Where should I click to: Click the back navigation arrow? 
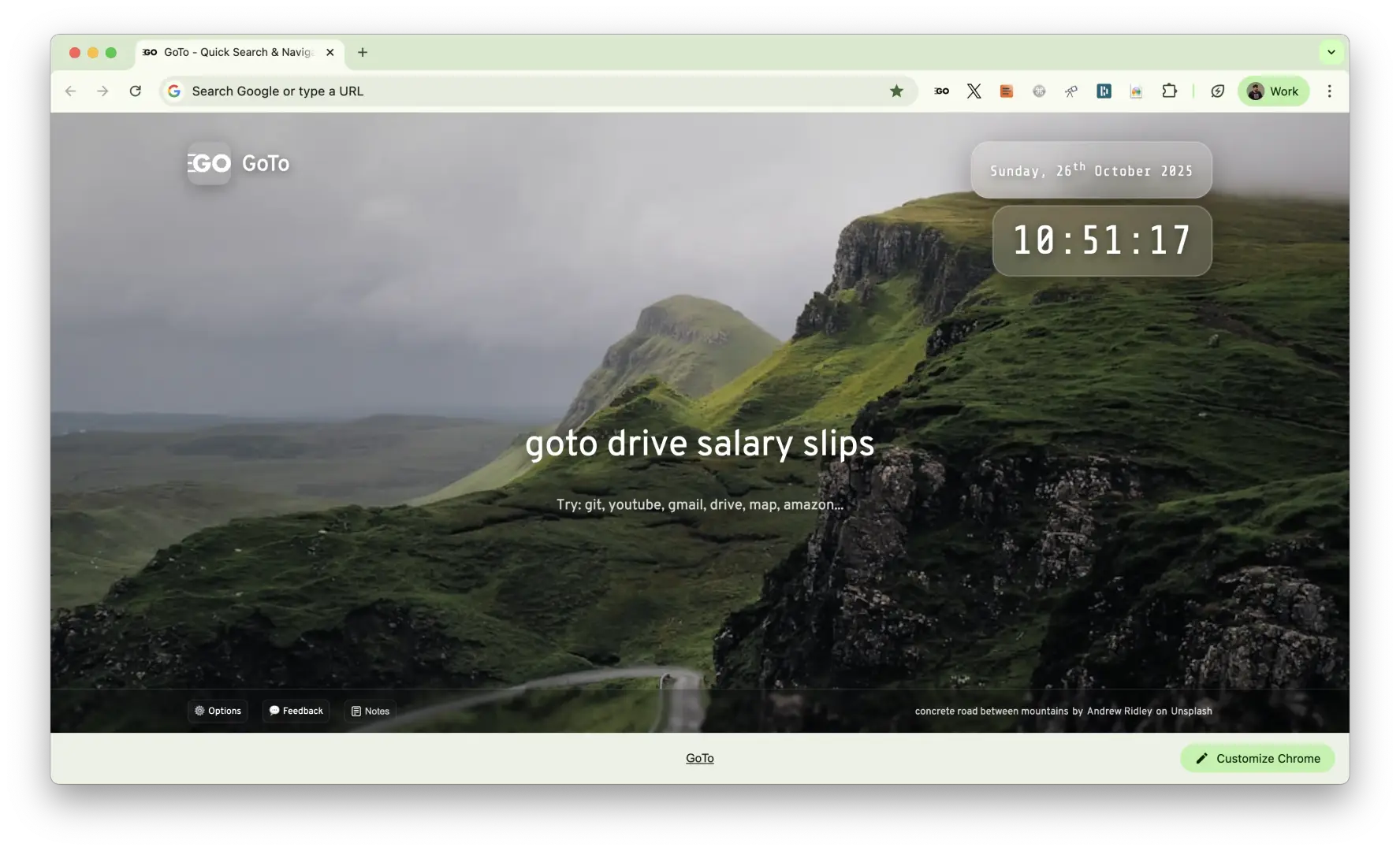(70, 91)
